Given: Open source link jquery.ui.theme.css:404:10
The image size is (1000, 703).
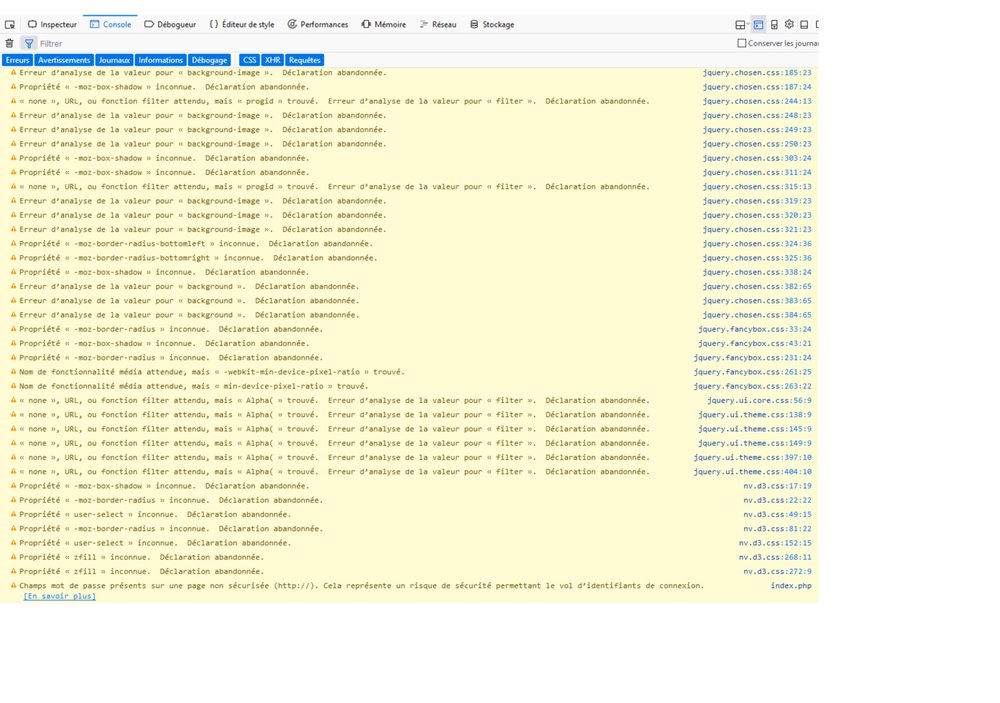Looking at the screenshot, I should tap(753, 471).
